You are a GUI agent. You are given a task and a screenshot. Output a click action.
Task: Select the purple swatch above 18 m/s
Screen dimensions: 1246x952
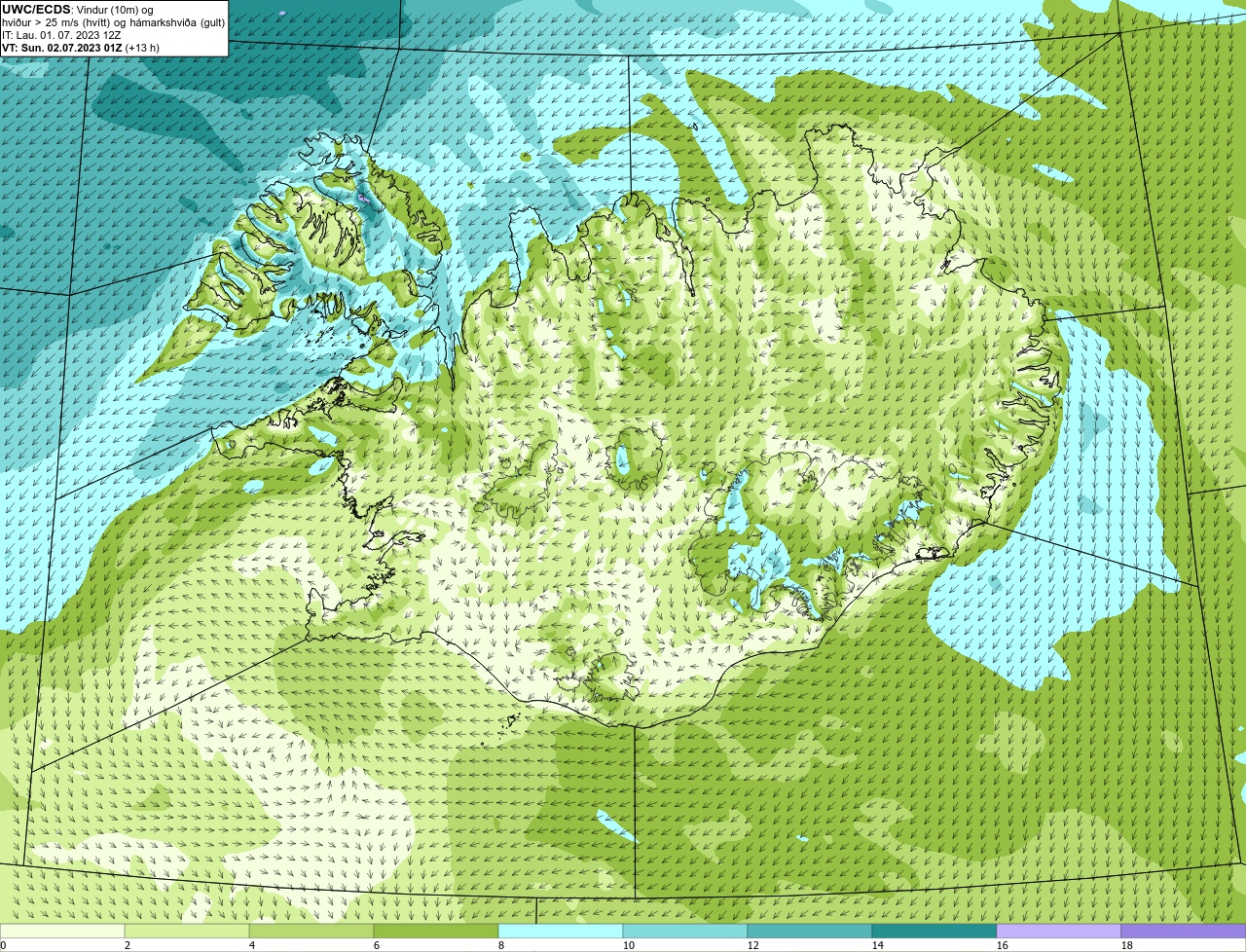click(x=1184, y=931)
